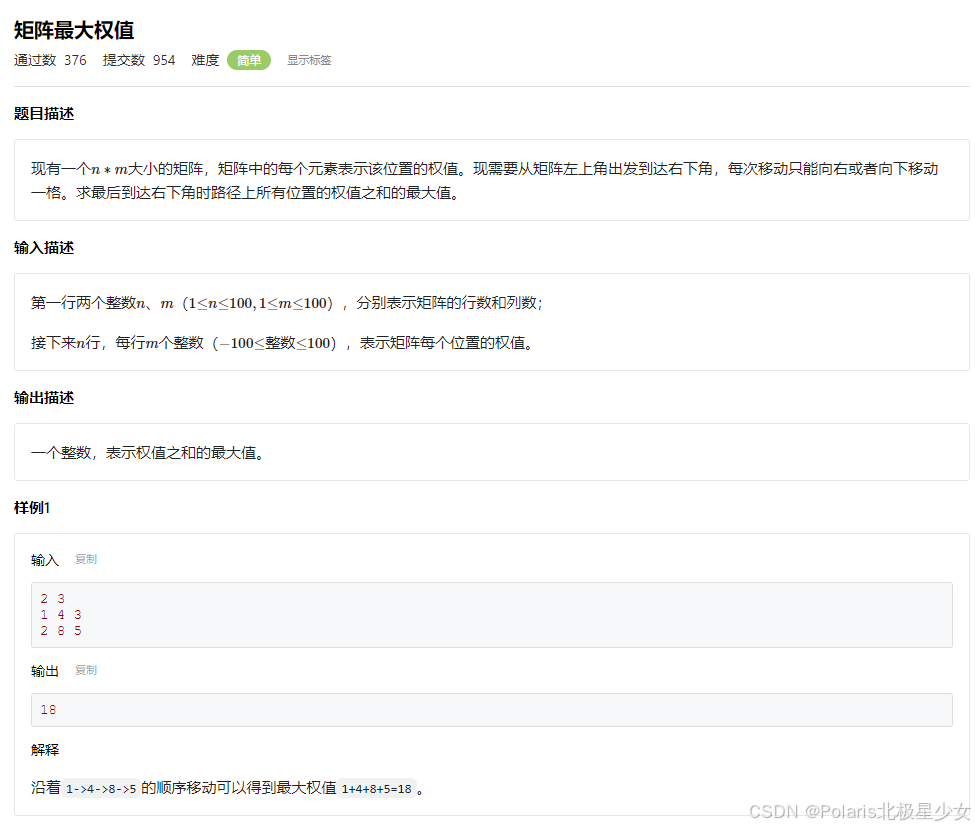Copy the sample input via 复制 next to 输入
Image resolution: width=975 pixels, height=829 pixels.
tap(86, 559)
